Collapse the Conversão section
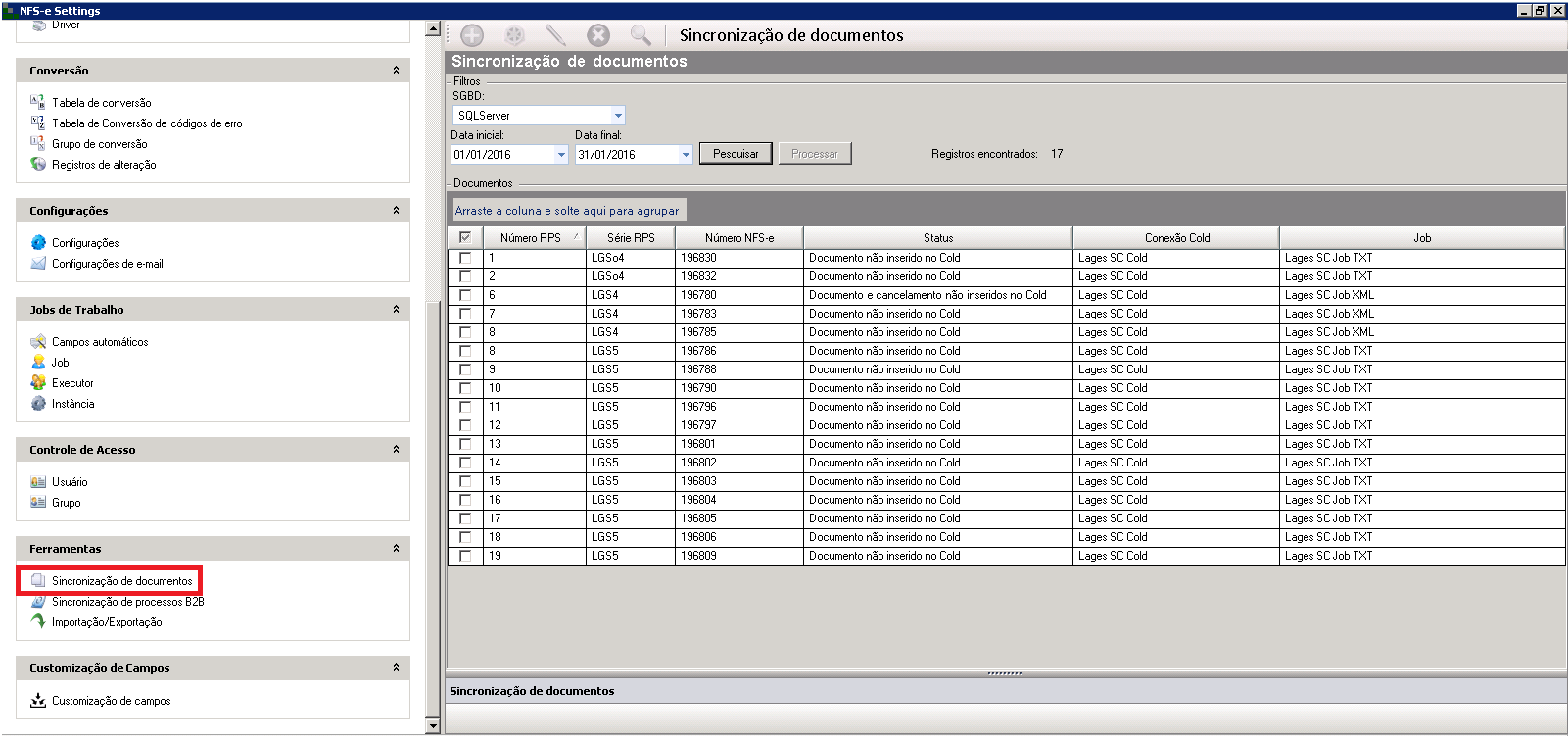Image resolution: width=1568 pixels, height=736 pixels. coord(396,71)
